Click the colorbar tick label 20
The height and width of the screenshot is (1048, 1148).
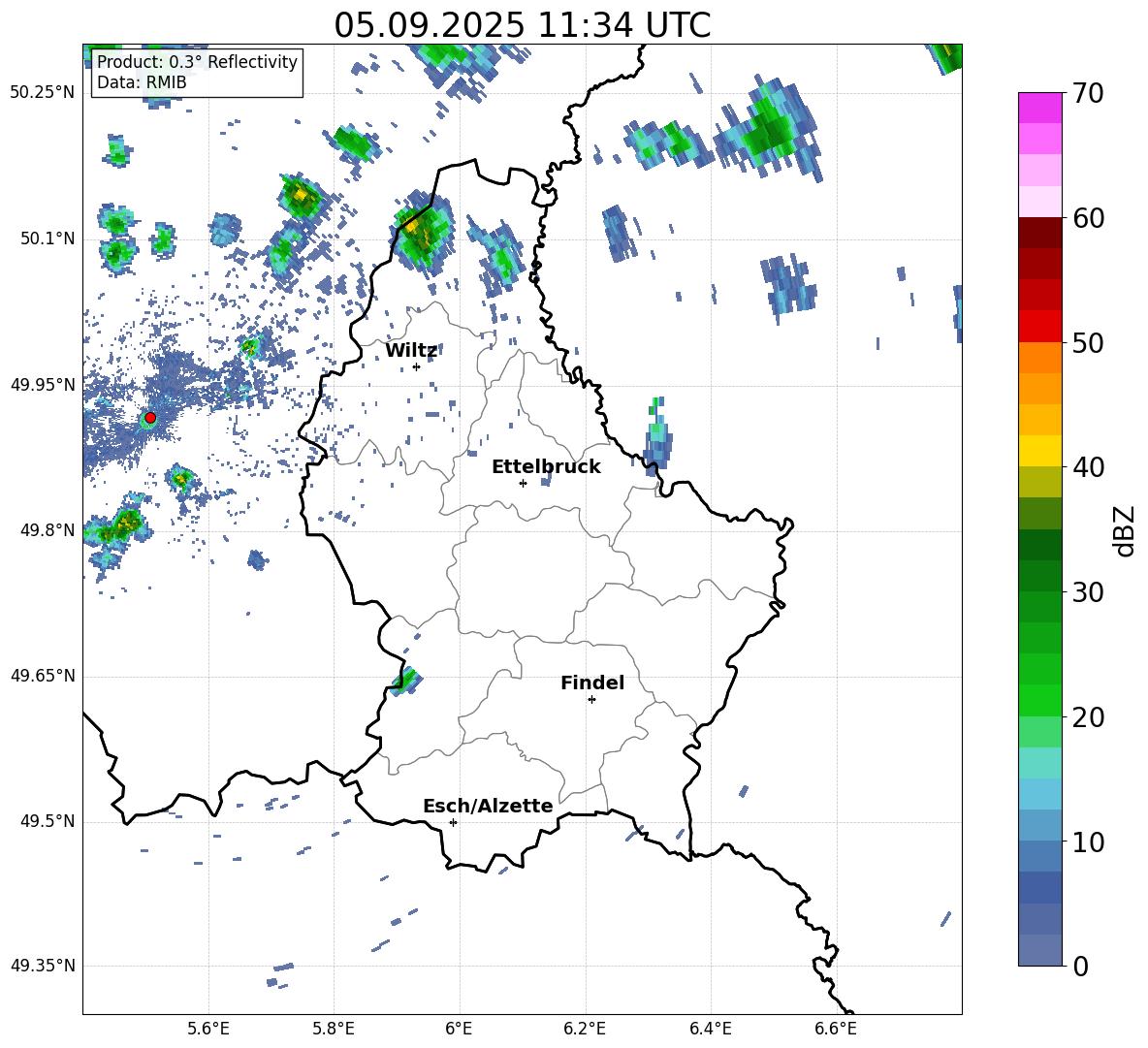[1088, 717]
